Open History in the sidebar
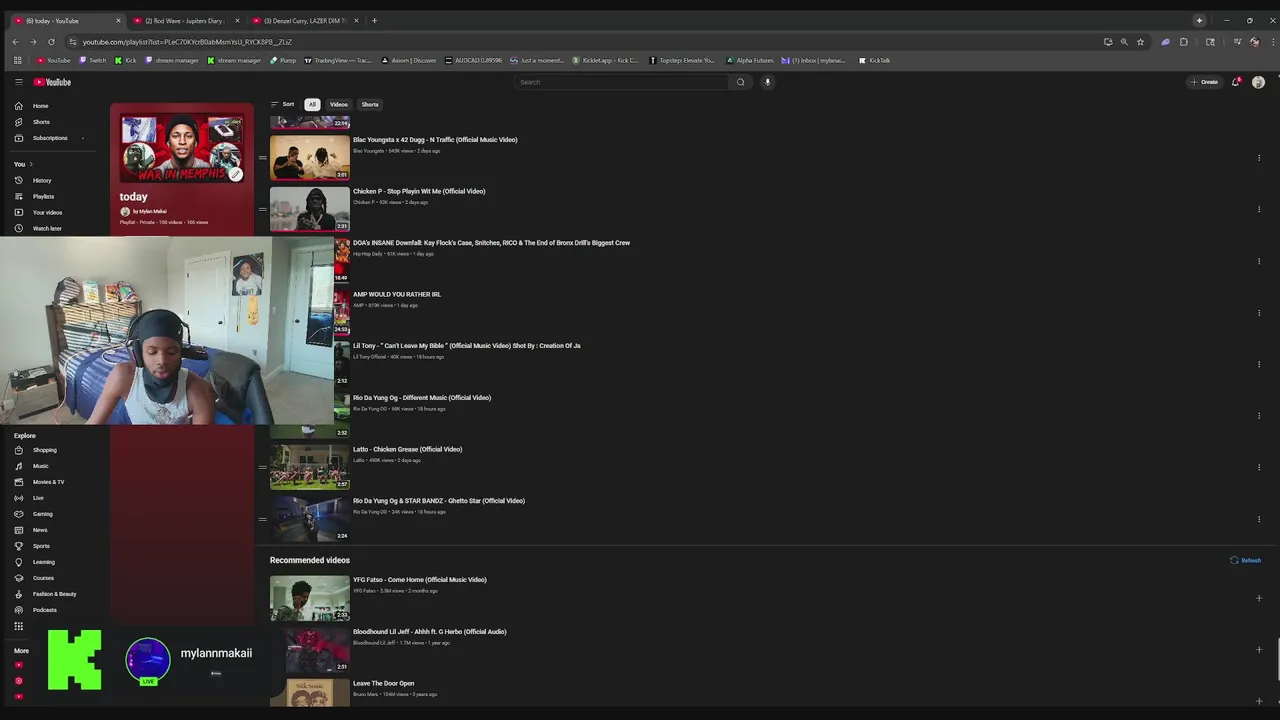Image resolution: width=1280 pixels, height=720 pixels. (x=42, y=180)
